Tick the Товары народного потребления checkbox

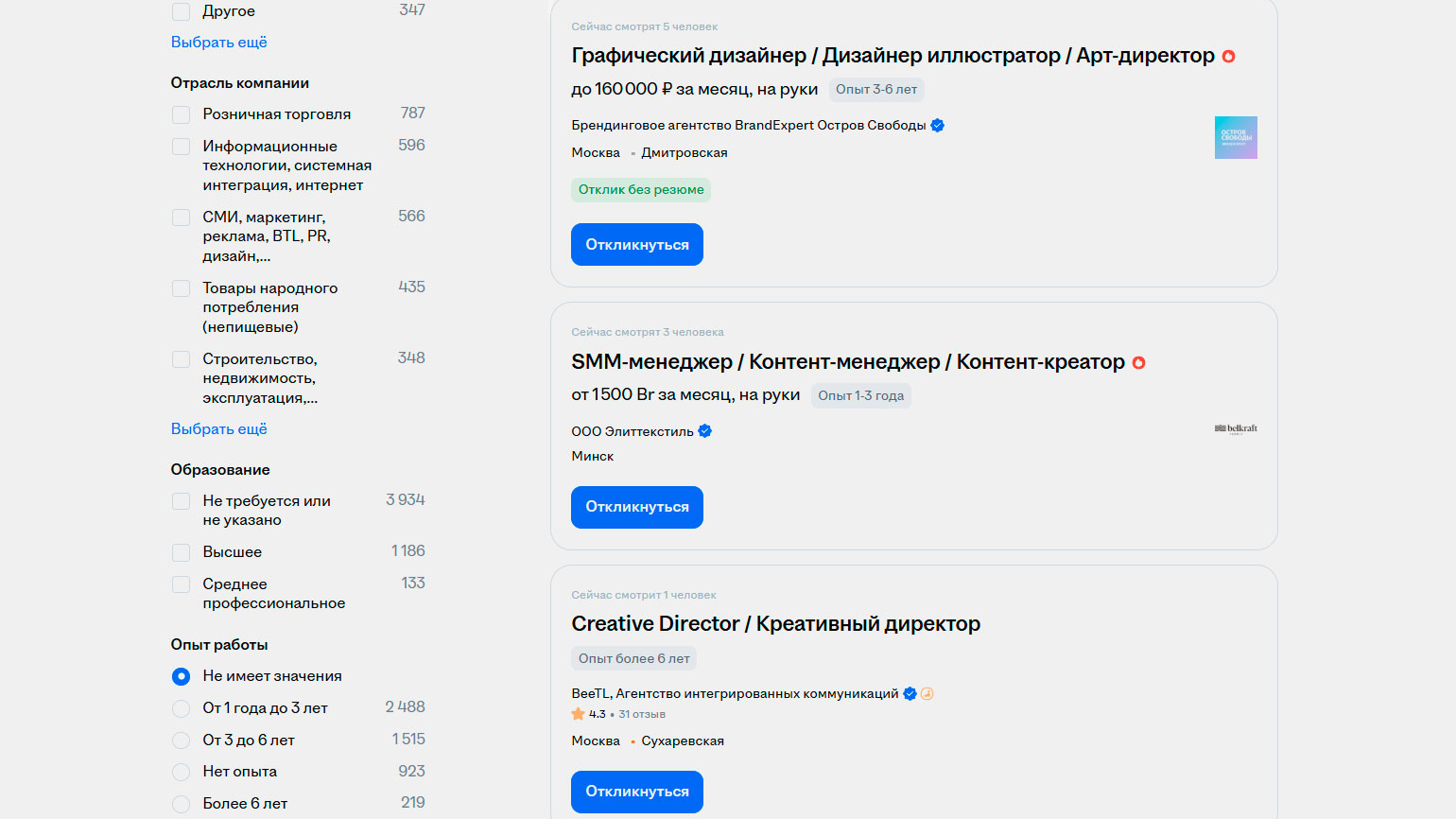[181, 288]
